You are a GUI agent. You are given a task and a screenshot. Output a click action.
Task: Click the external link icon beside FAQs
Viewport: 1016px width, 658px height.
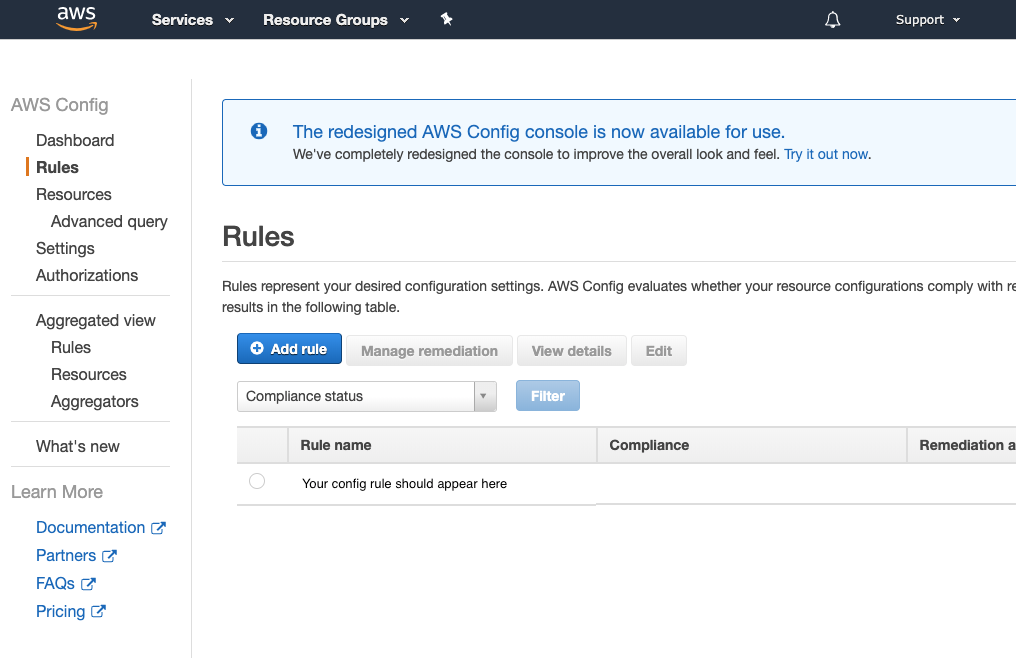coord(88,583)
